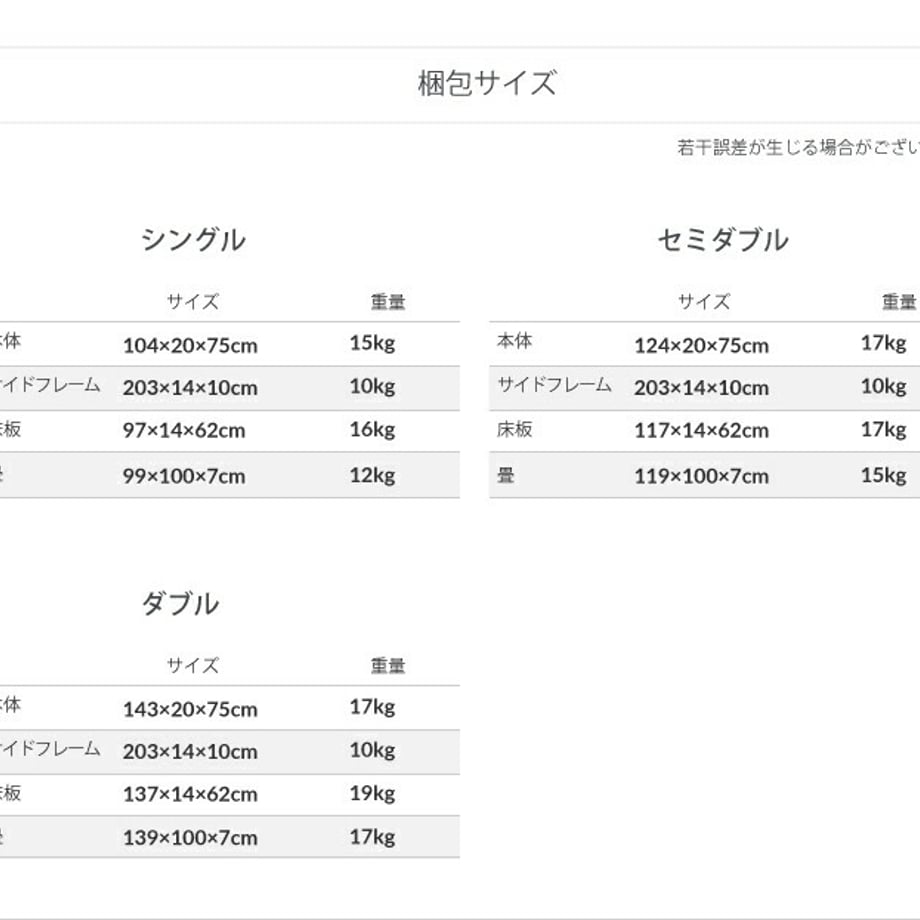Screen dimensions: 920x920
Task: Select 15kg in the セミダブル 畳 row
Action: pos(884,475)
